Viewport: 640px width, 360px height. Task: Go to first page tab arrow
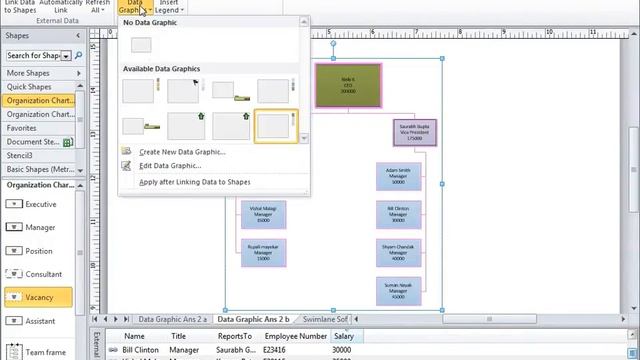click(95, 319)
